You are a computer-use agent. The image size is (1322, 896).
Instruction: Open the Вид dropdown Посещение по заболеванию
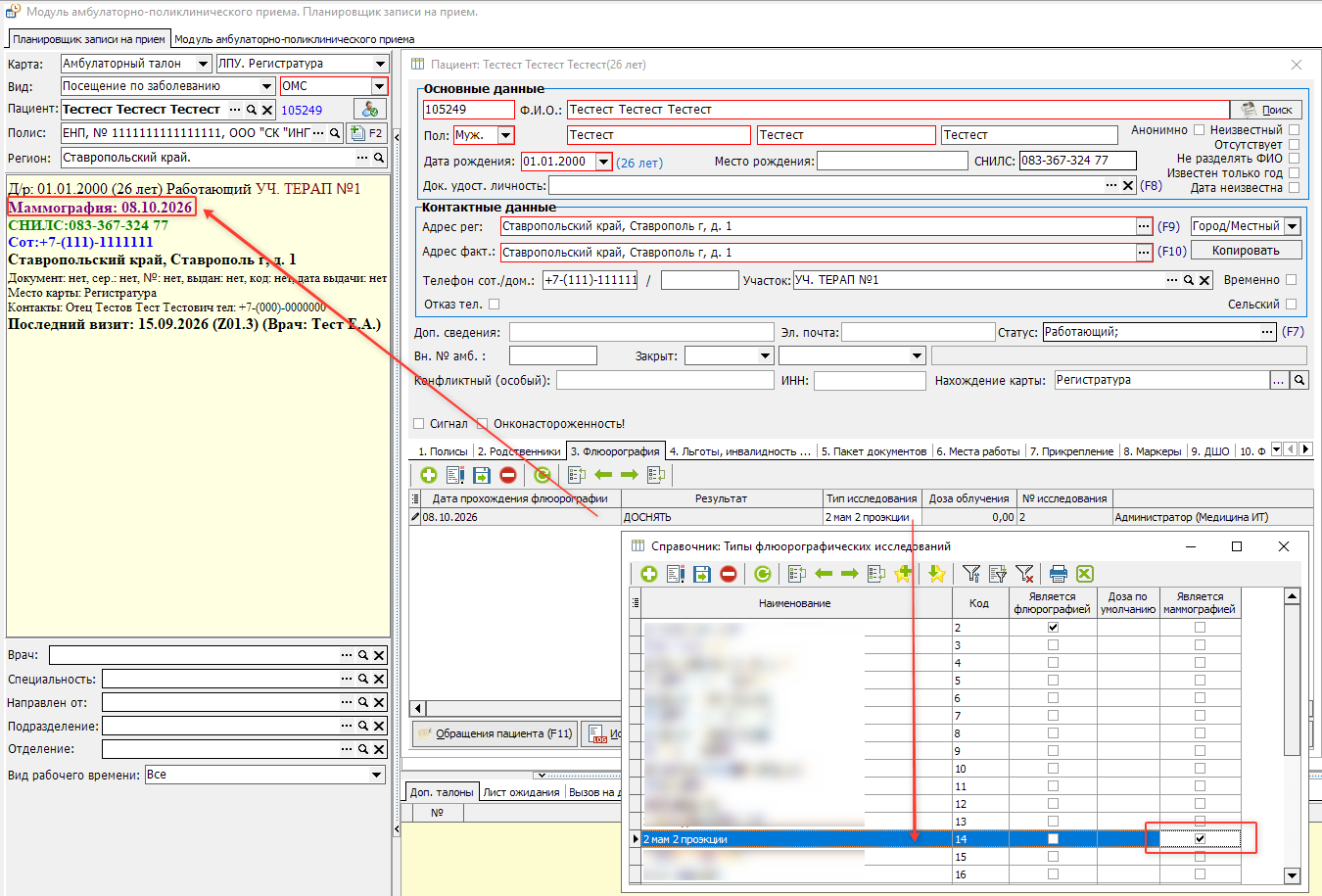266,86
